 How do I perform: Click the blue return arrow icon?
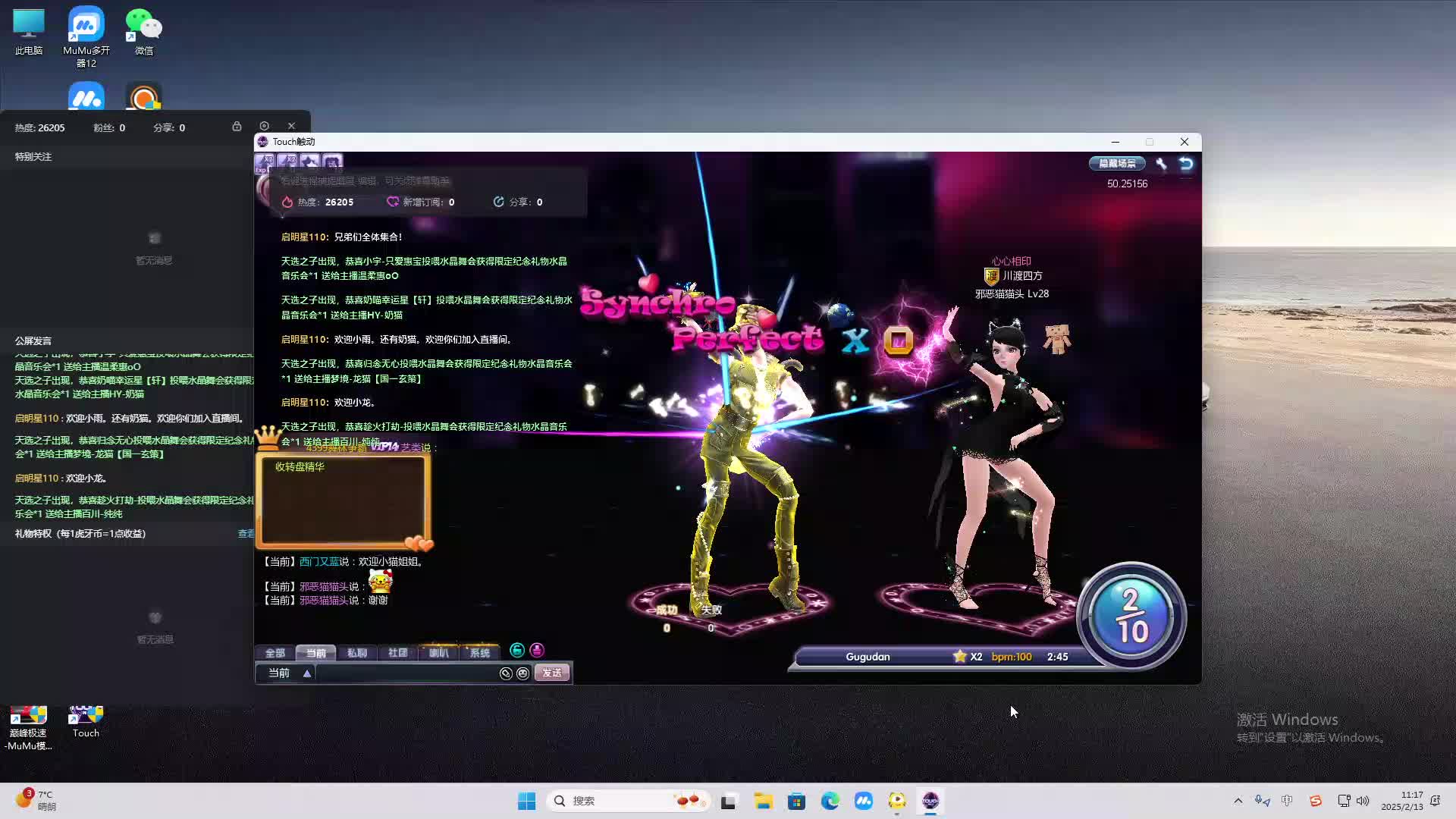(1186, 163)
